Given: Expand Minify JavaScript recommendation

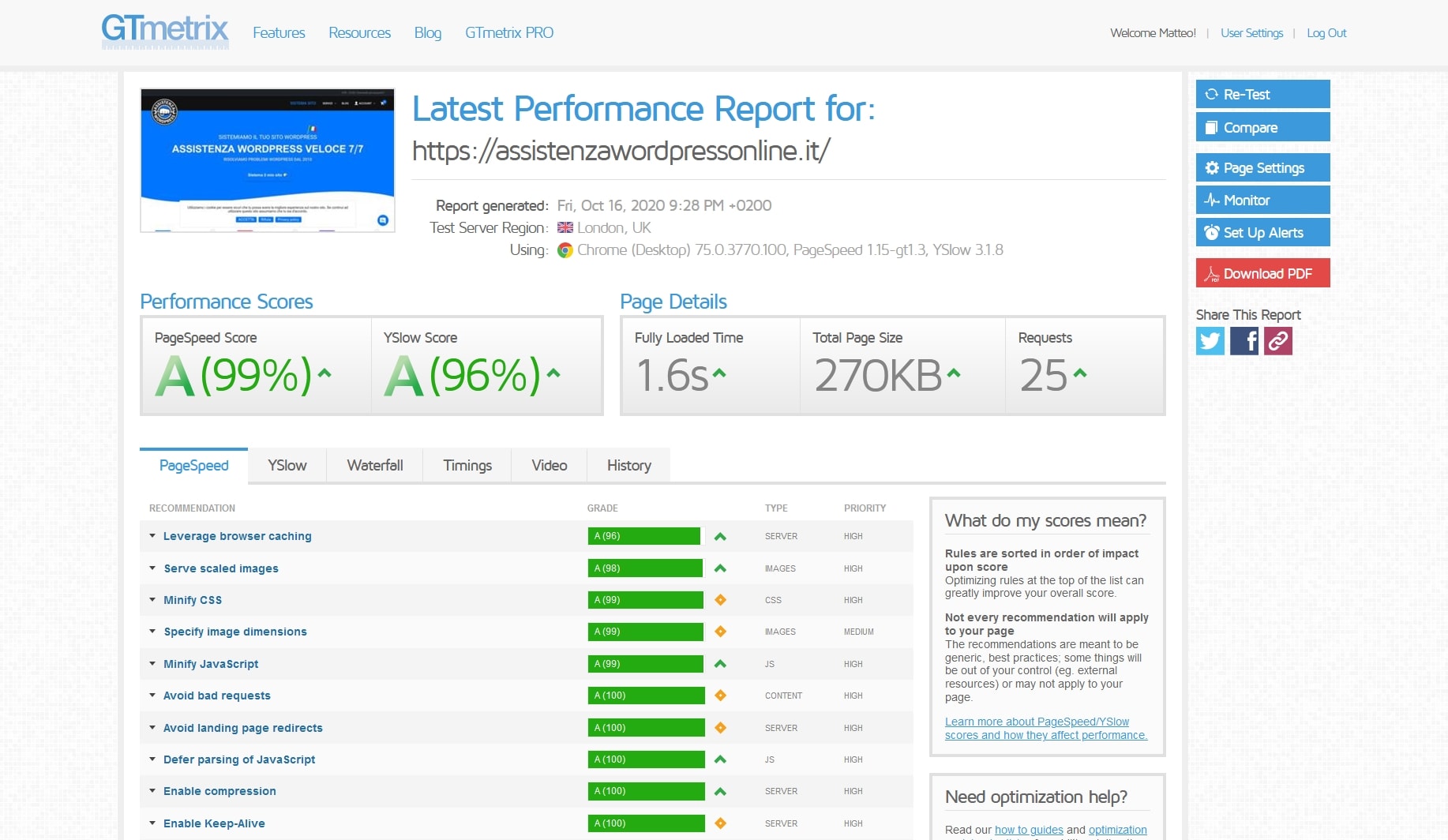Looking at the screenshot, I should click(x=210, y=664).
